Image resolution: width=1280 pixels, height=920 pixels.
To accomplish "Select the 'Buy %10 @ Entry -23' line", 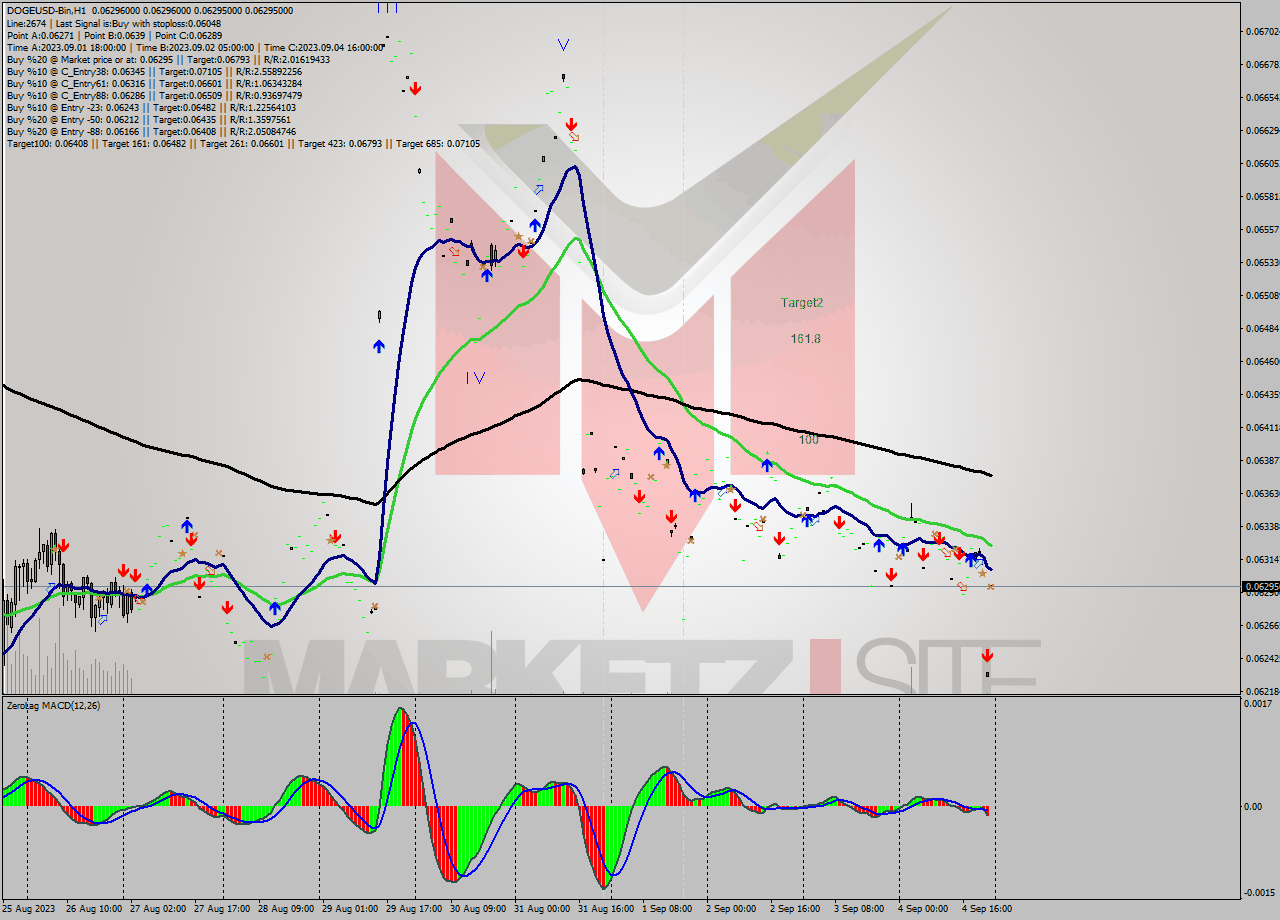I will click(151, 107).
